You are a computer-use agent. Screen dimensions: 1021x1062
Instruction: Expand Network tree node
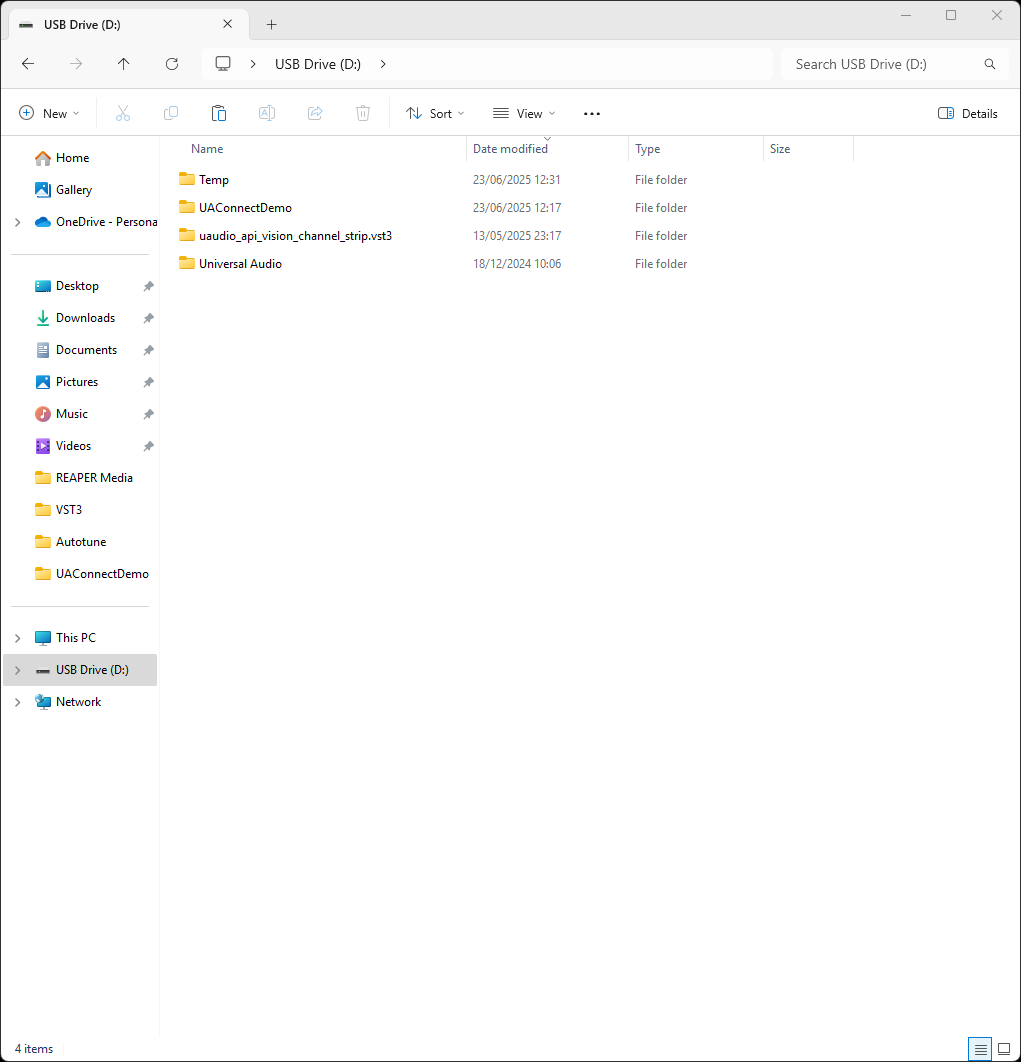tap(18, 702)
